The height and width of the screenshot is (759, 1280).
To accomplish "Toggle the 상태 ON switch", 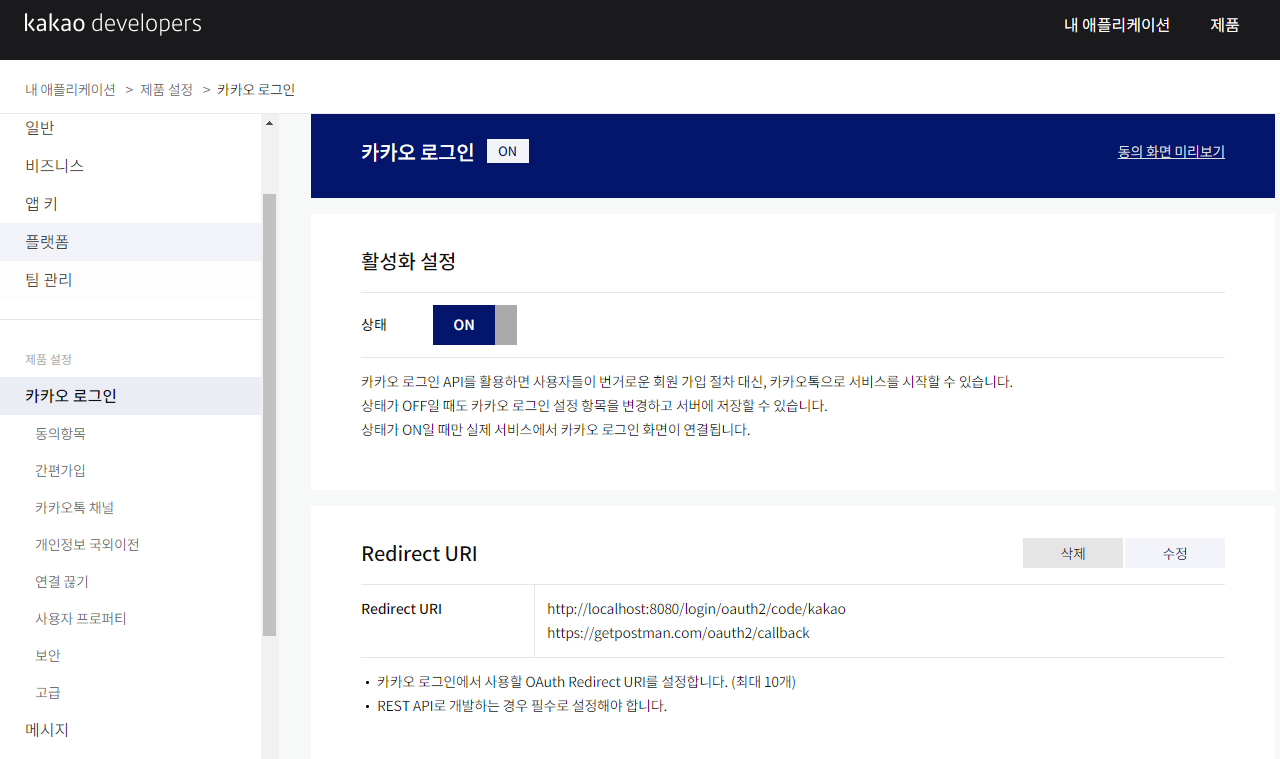I will point(475,325).
